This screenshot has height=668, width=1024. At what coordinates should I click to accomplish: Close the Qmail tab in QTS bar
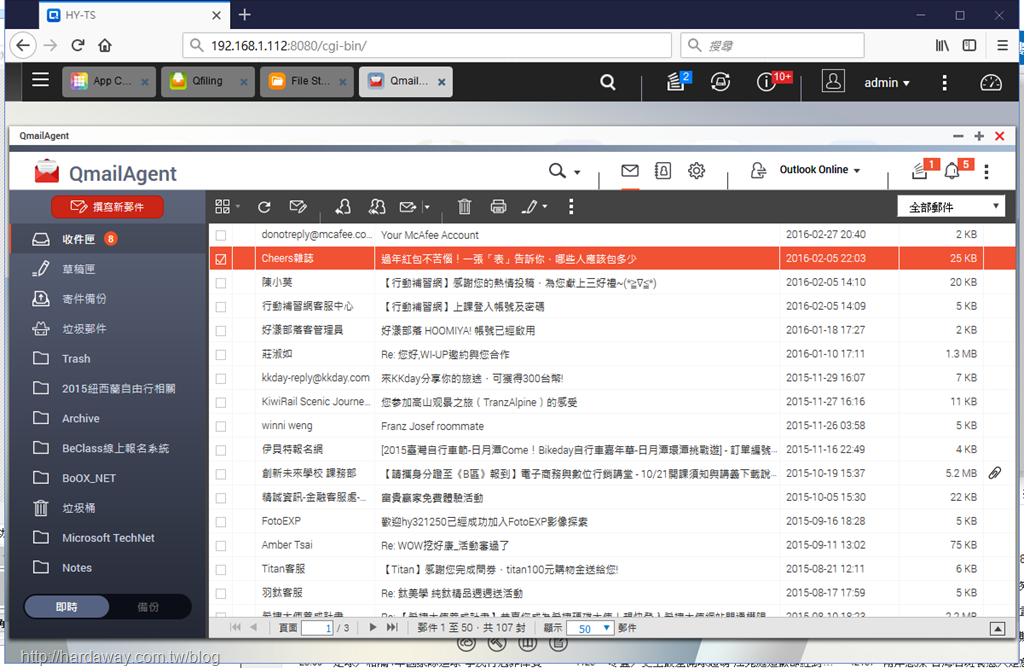[441, 82]
